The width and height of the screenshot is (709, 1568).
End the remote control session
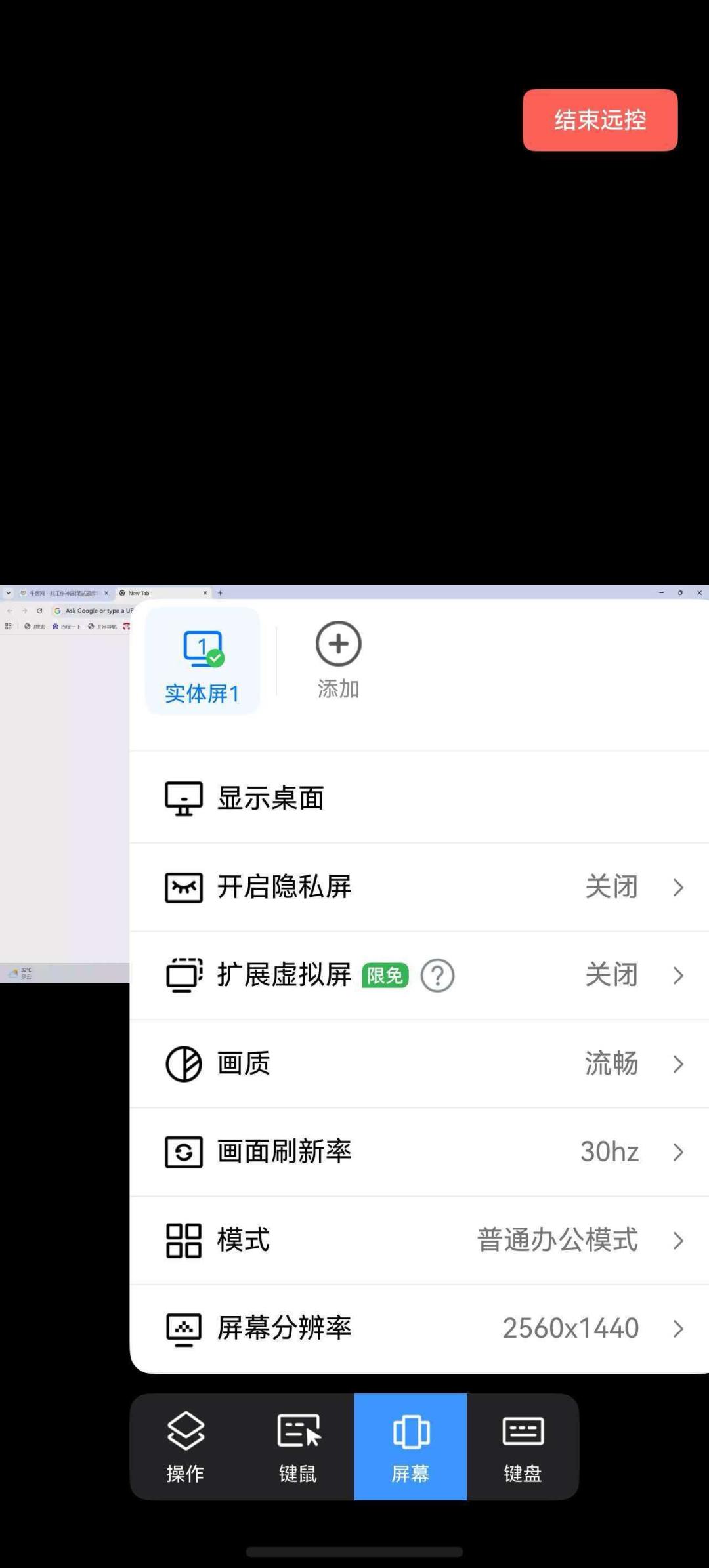click(x=600, y=120)
